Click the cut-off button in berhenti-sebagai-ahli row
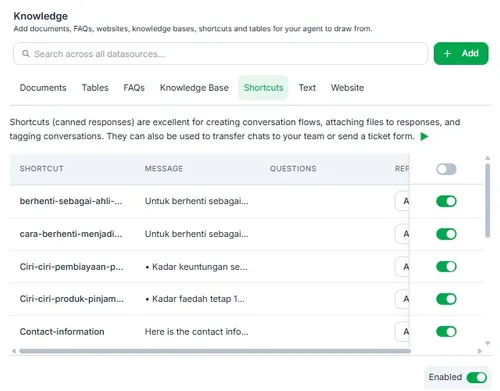Viewport: 500px width, 391px height. pyautogui.click(x=402, y=201)
